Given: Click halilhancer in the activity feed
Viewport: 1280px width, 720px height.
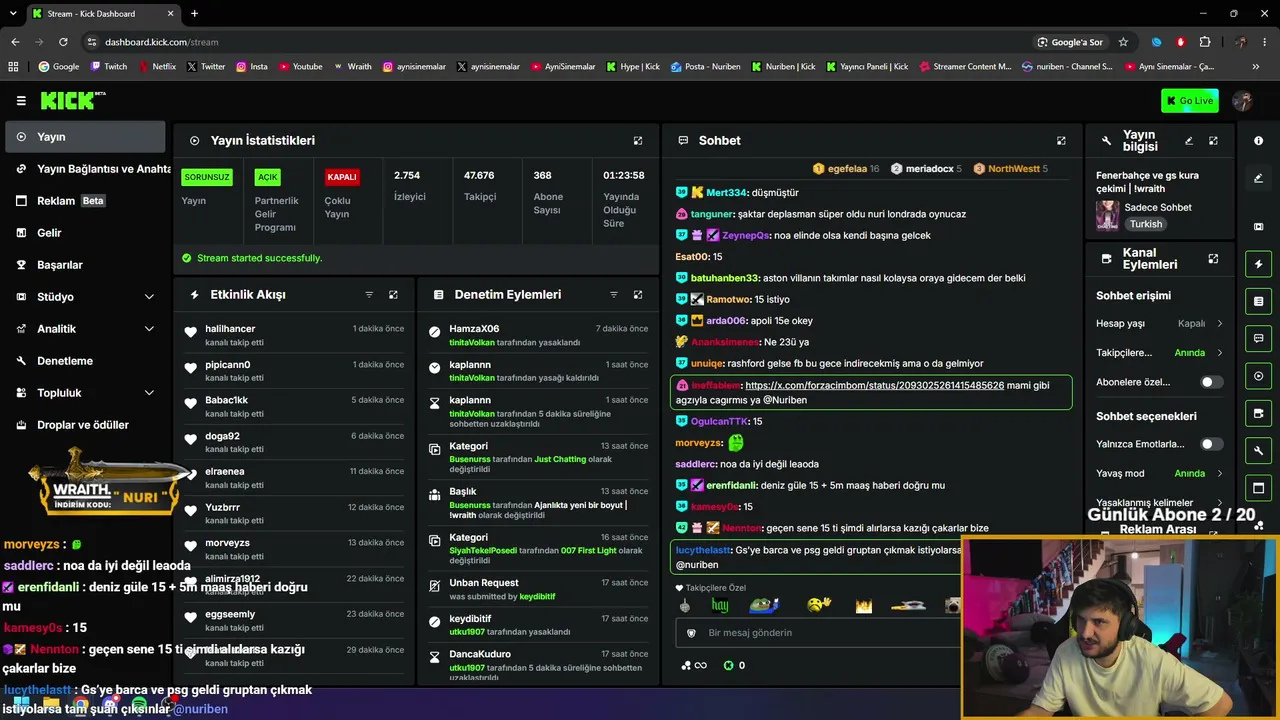Looking at the screenshot, I should pos(230,329).
